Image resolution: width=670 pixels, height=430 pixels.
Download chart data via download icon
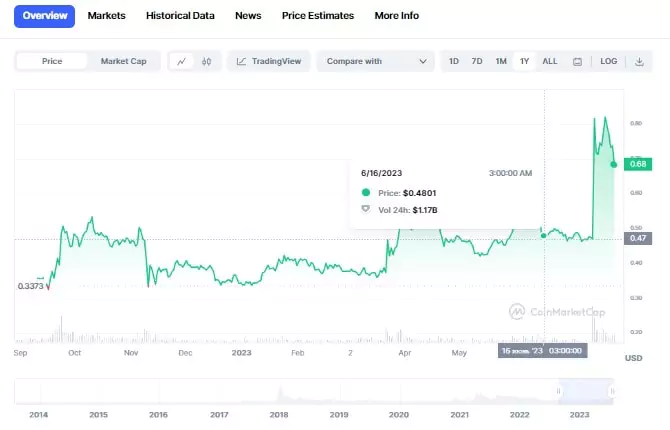pyautogui.click(x=639, y=61)
